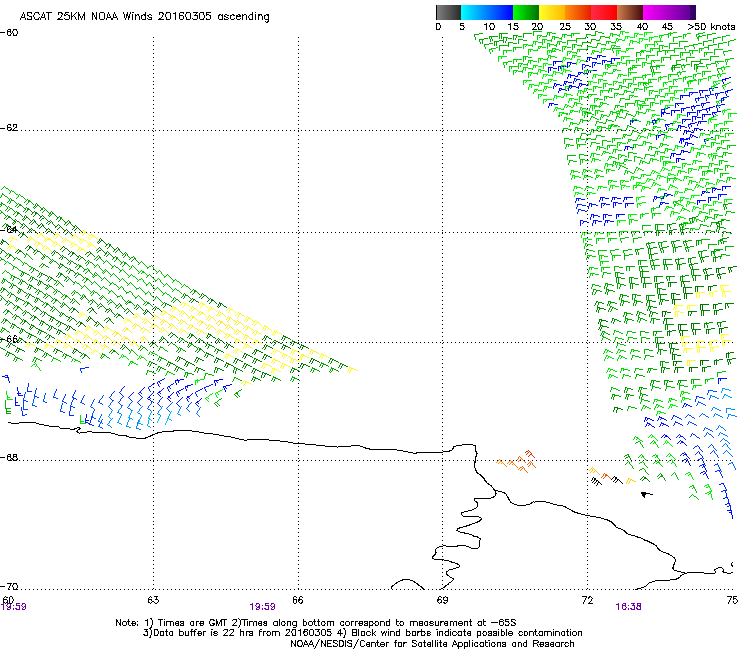Click the orange wind barb cluster near -68 latitude

pos(517,461)
